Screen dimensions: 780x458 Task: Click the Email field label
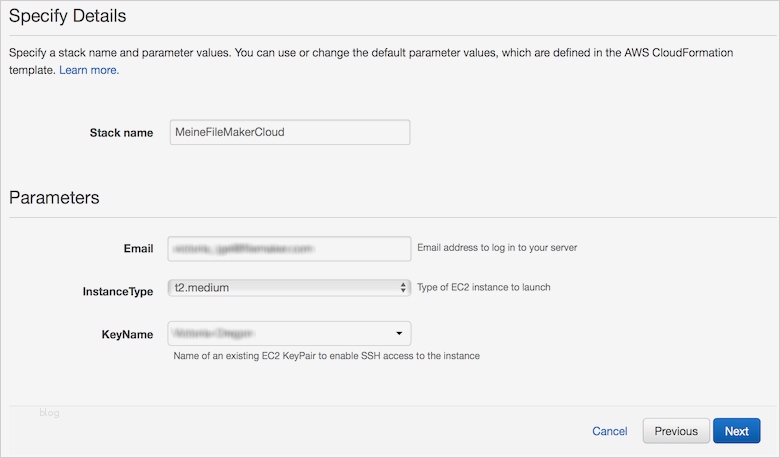click(x=136, y=248)
